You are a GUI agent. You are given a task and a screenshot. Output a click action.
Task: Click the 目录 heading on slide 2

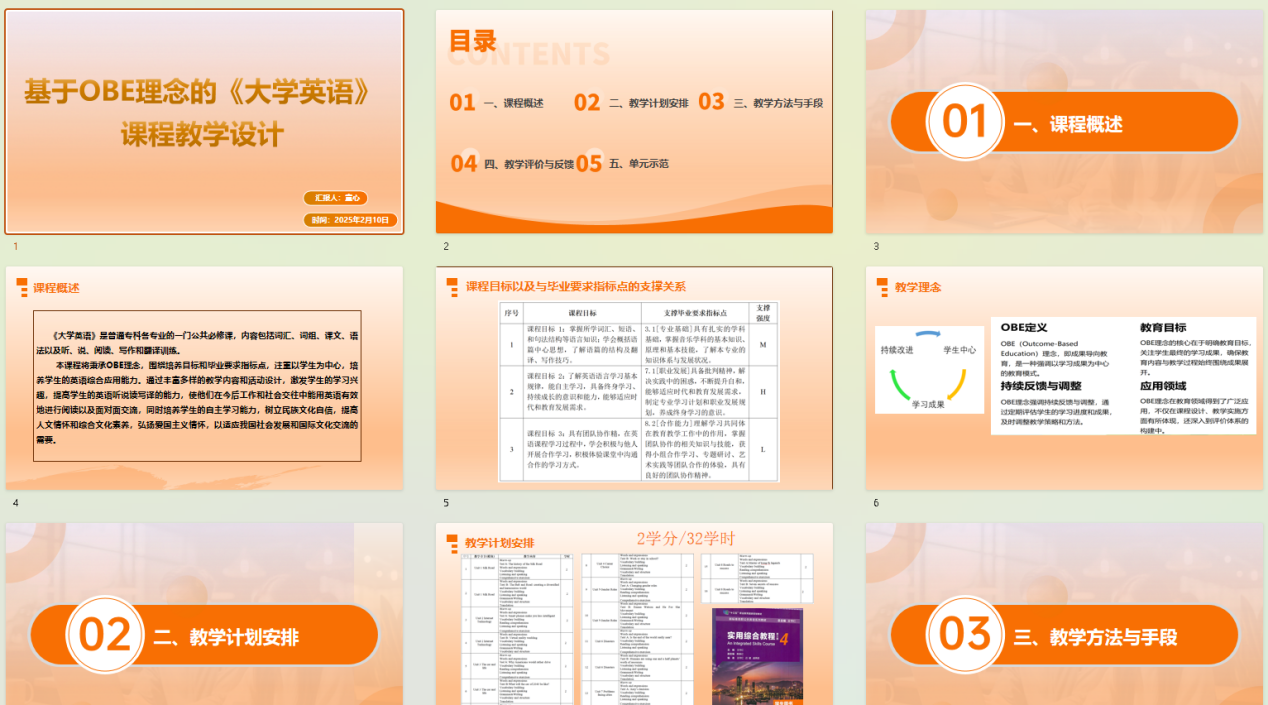pos(473,41)
